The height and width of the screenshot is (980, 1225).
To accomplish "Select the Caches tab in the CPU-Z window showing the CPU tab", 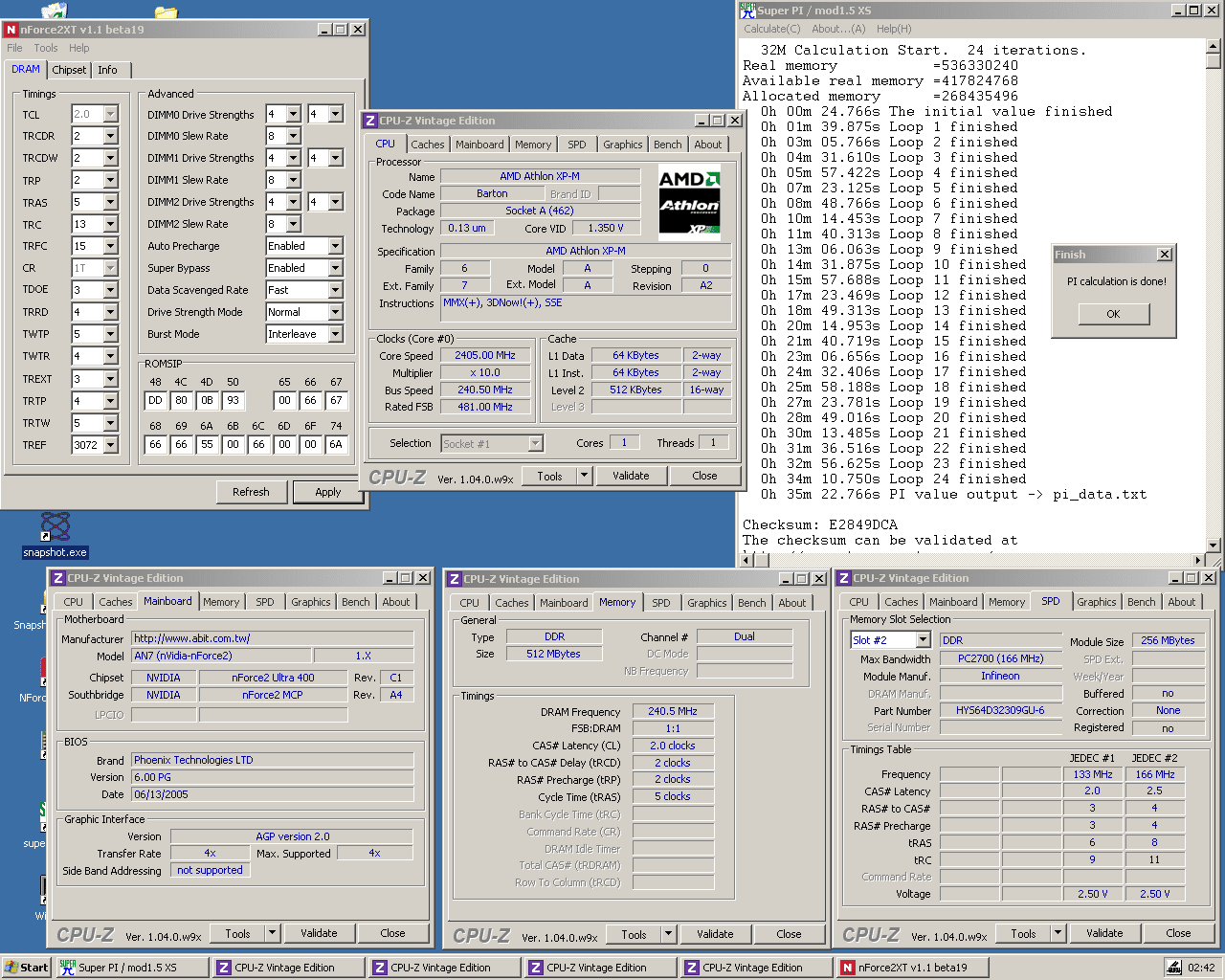I will (x=428, y=145).
